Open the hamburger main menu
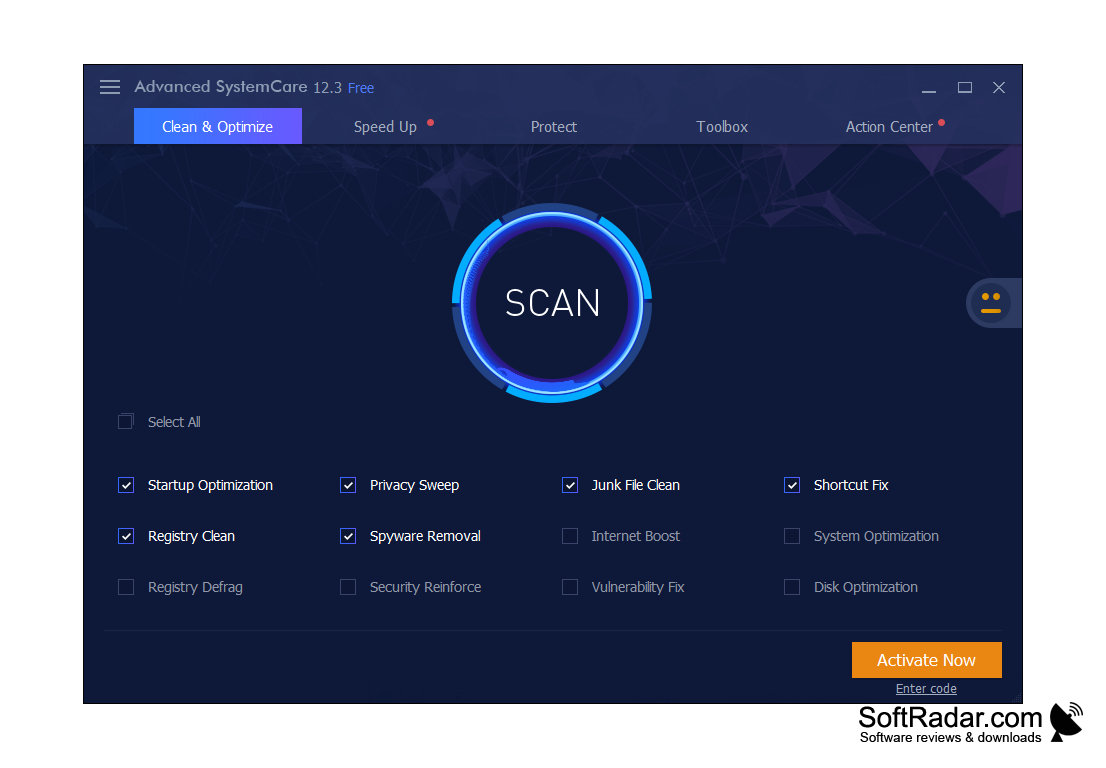Viewport: 1106px width, 768px height. (x=110, y=87)
